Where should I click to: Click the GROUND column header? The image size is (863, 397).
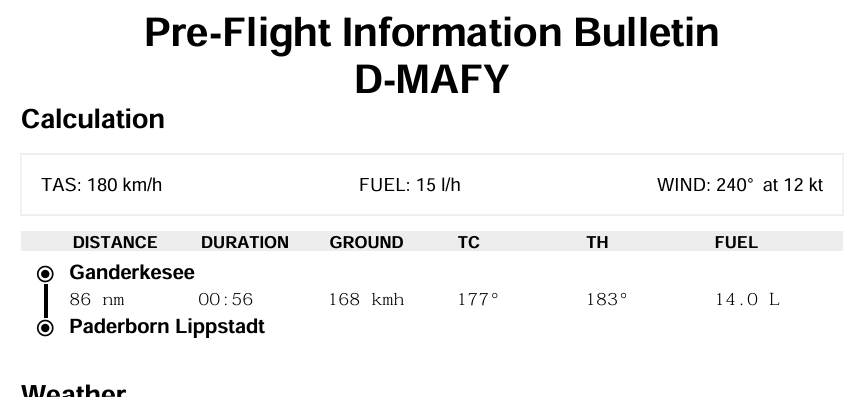[367, 242]
